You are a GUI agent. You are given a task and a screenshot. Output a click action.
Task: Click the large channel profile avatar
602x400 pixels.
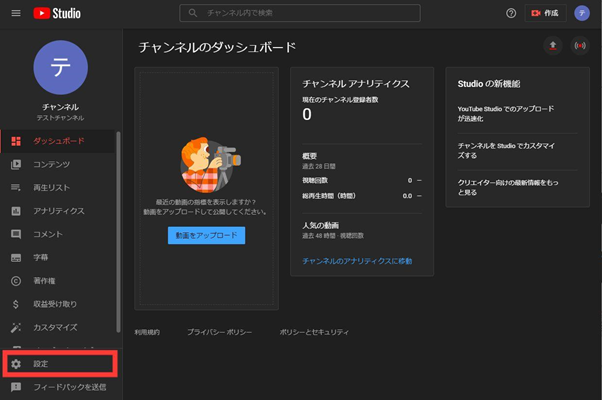coord(60,68)
